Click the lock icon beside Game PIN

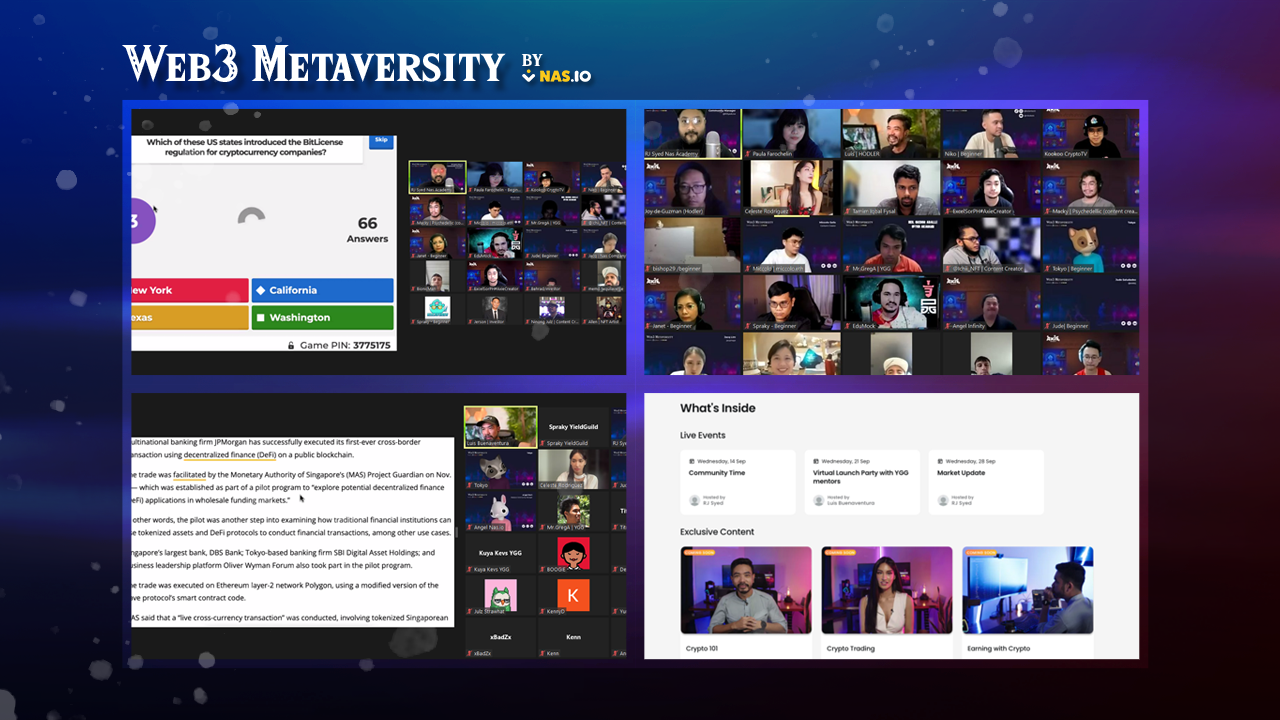pos(291,345)
